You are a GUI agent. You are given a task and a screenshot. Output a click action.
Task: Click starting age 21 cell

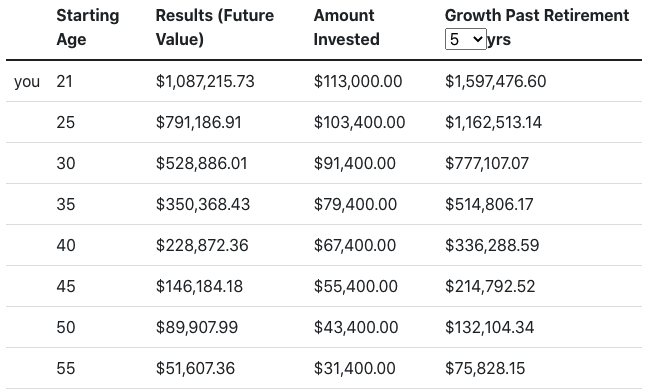point(65,81)
